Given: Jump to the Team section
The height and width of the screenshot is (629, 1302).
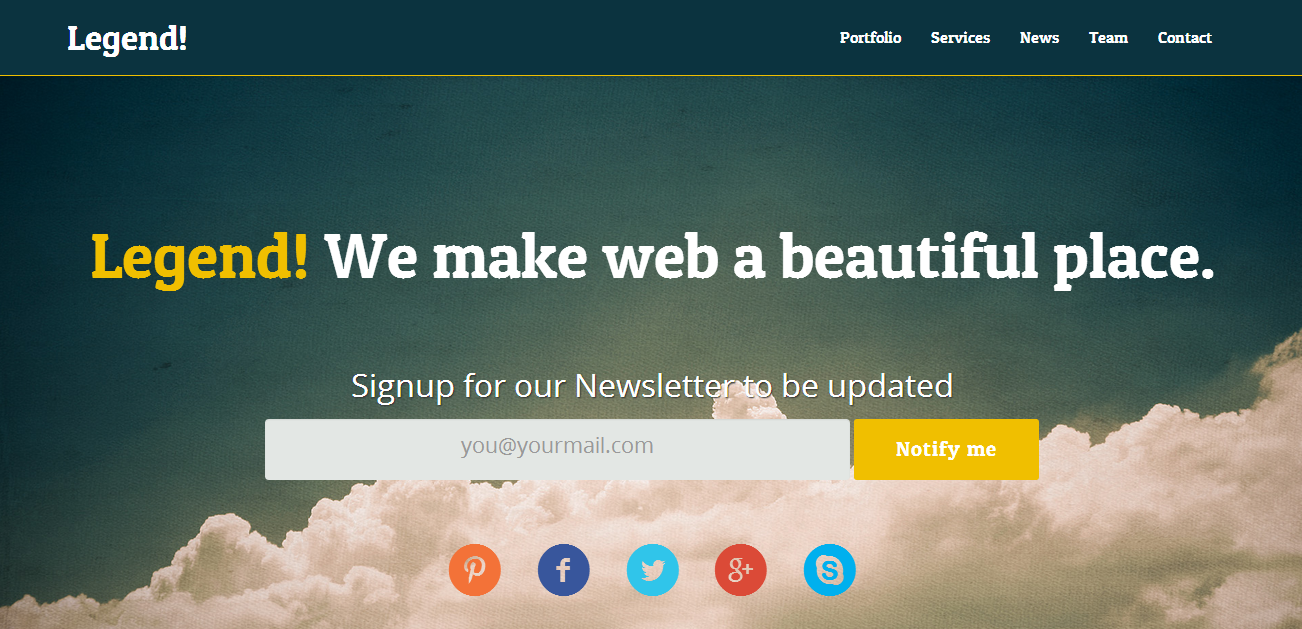Looking at the screenshot, I should point(1108,38).
